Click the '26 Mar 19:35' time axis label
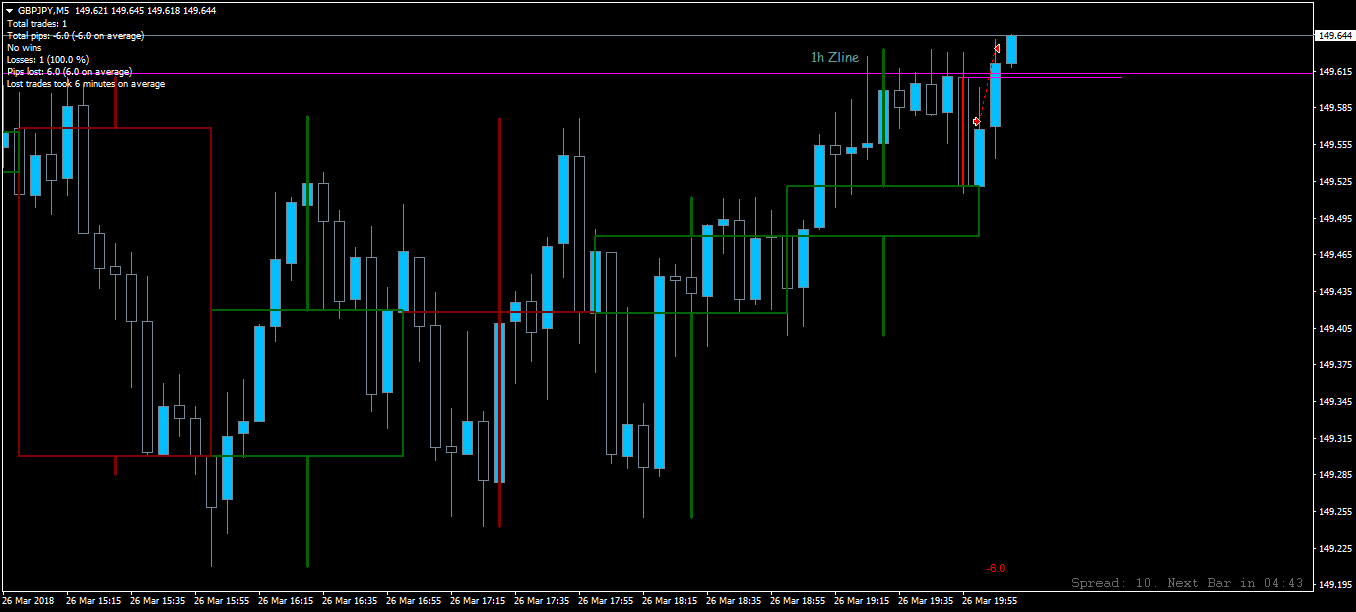 point(926,601)
